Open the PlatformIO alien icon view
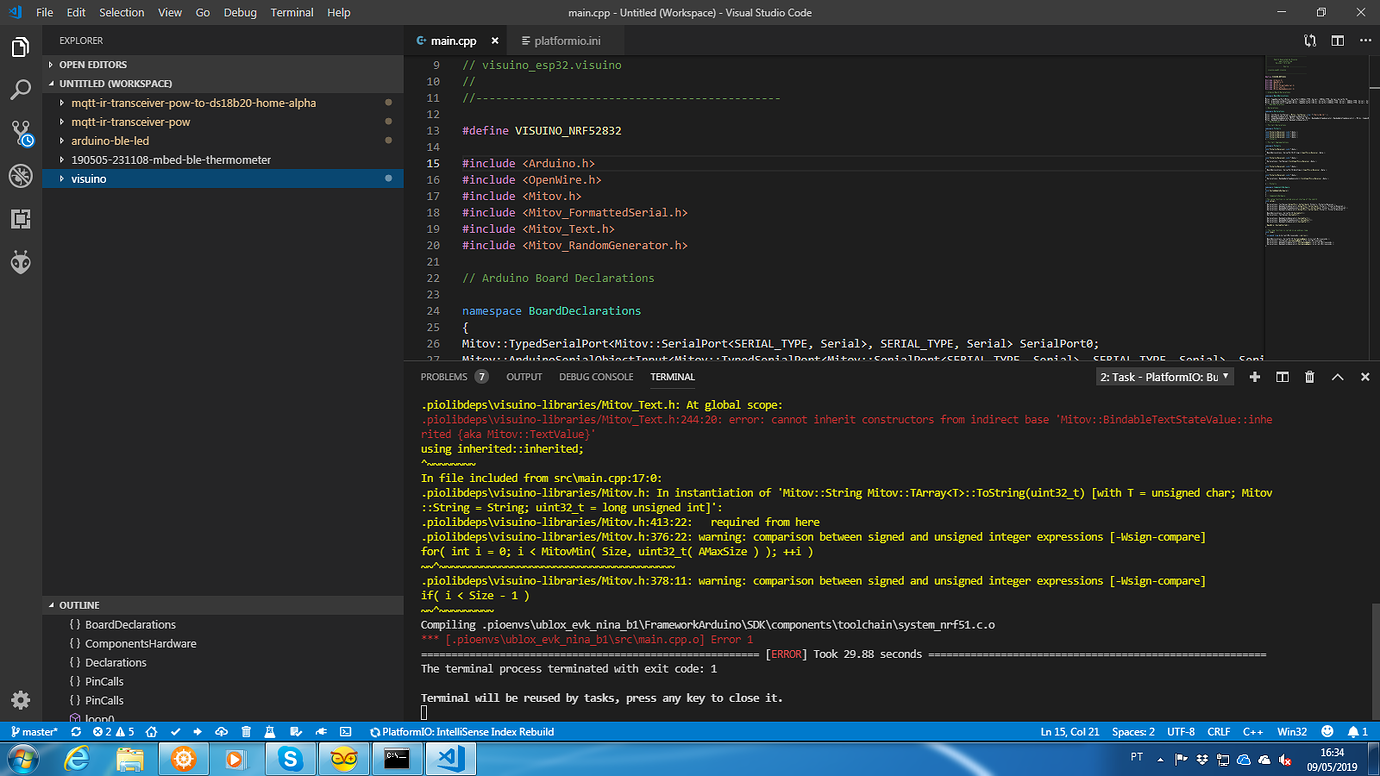 [20, 262]
